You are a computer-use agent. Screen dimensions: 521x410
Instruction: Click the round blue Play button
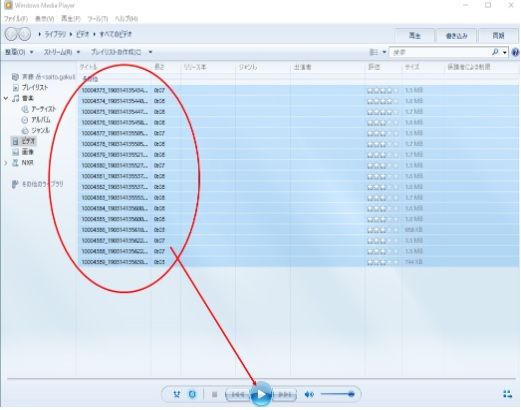[x=261, y=395]
